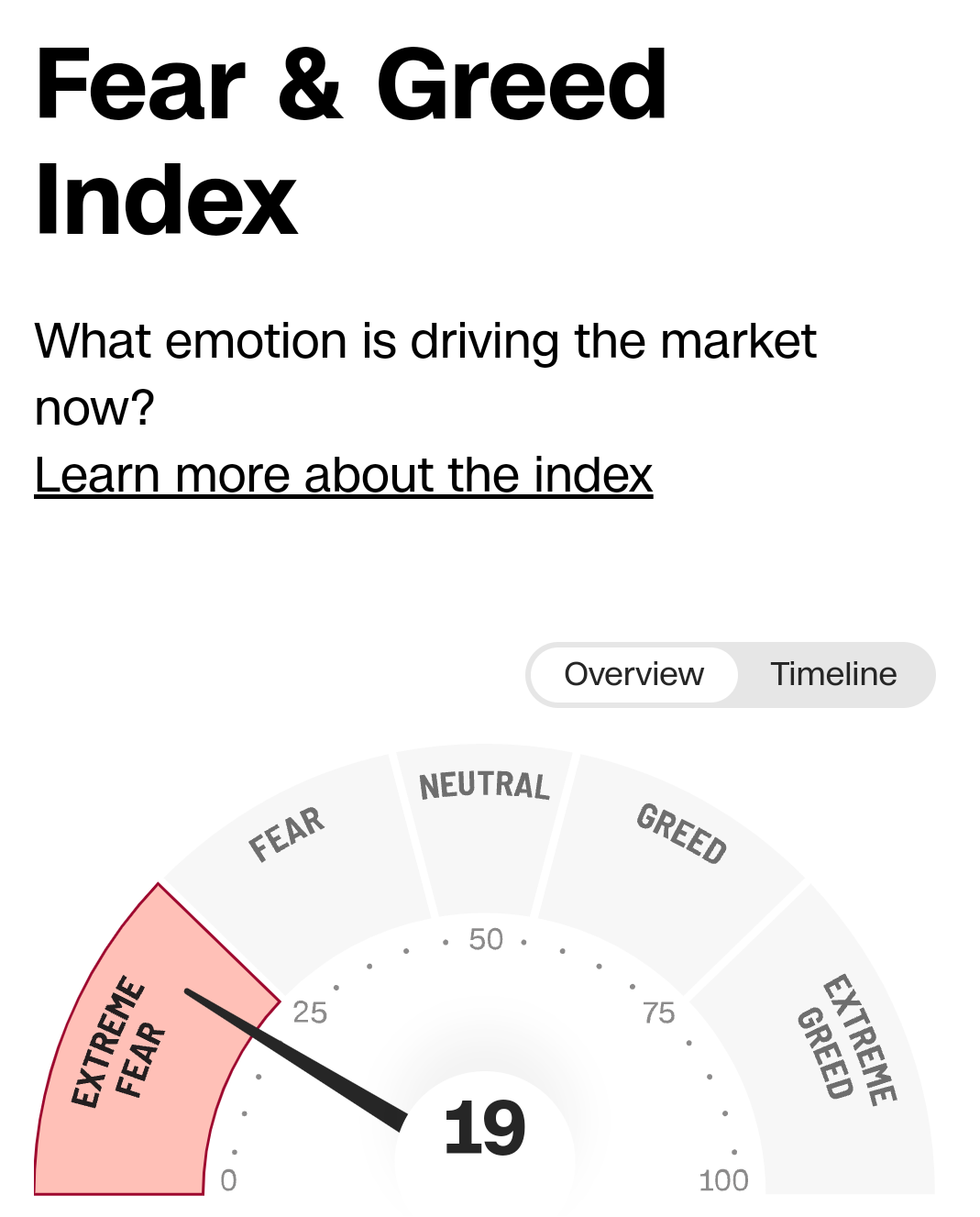Click the 50 scale label
This screenshot has width=980, height=1217.
pyautogui.click(x=486, y=939)
